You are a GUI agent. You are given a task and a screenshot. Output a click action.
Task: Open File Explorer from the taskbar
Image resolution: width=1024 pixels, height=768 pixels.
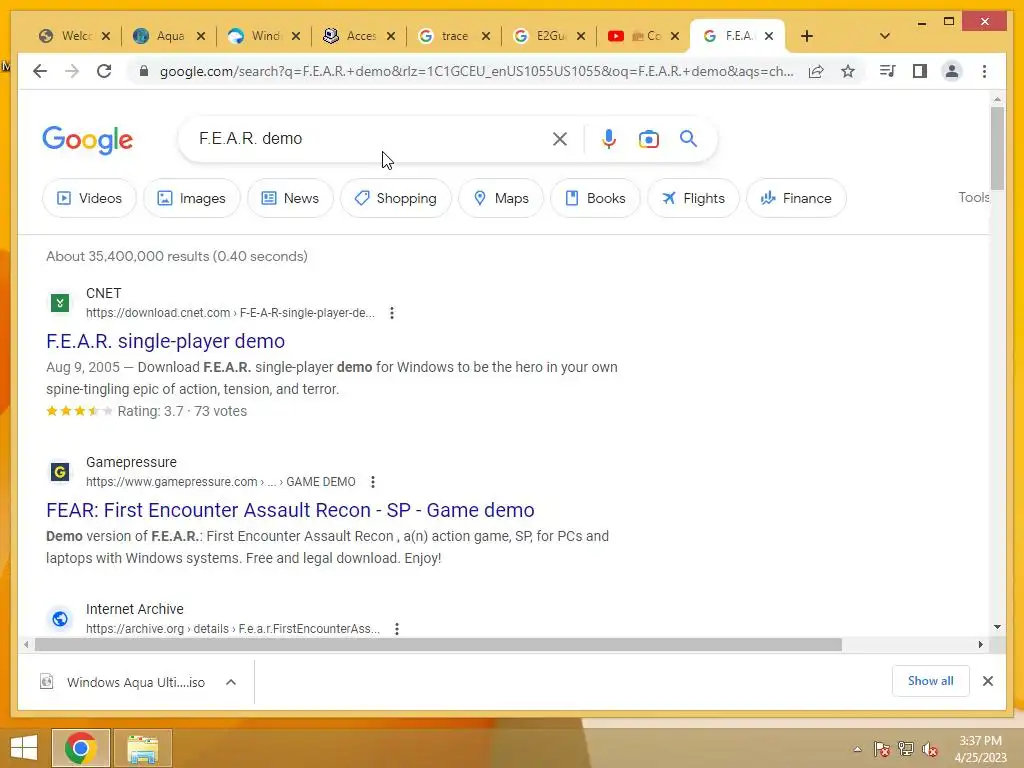[143, 748]
